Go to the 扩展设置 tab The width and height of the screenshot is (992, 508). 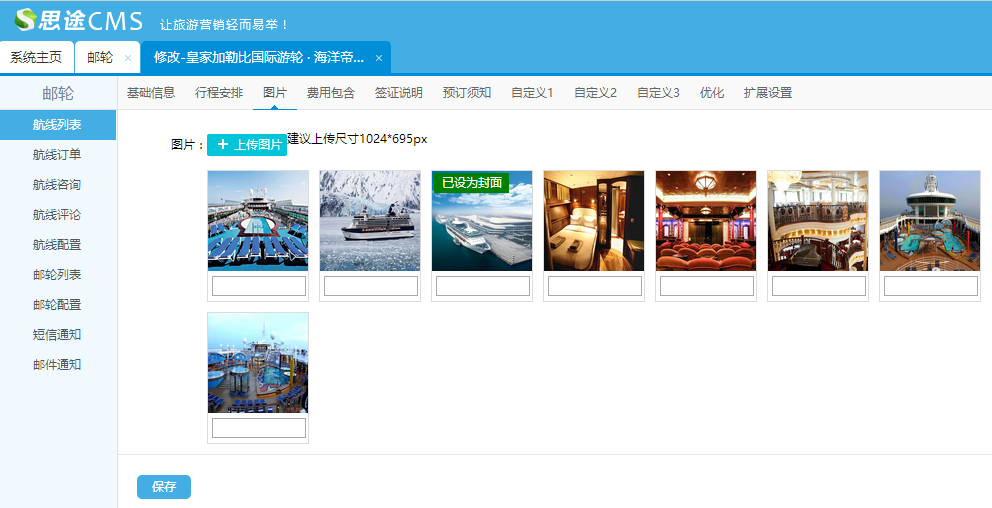(x=767, y=93)
